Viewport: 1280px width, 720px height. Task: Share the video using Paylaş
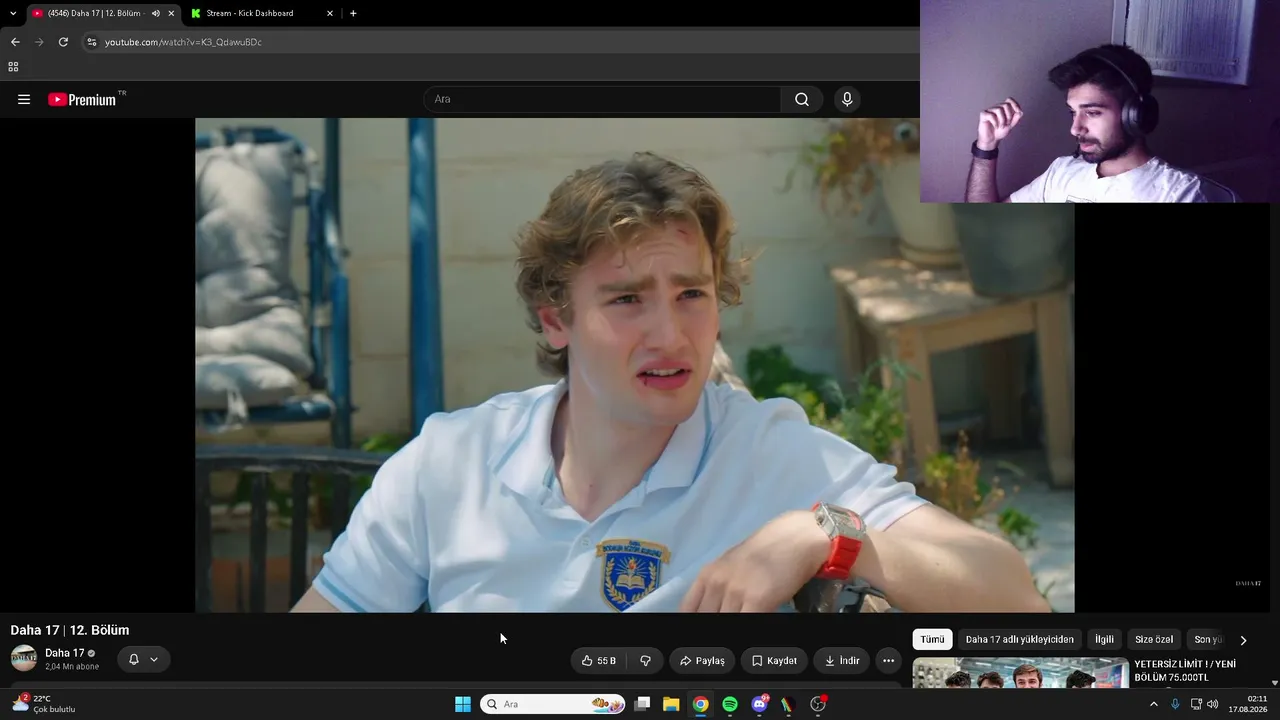pyautogui.click(x=702, y=661)
